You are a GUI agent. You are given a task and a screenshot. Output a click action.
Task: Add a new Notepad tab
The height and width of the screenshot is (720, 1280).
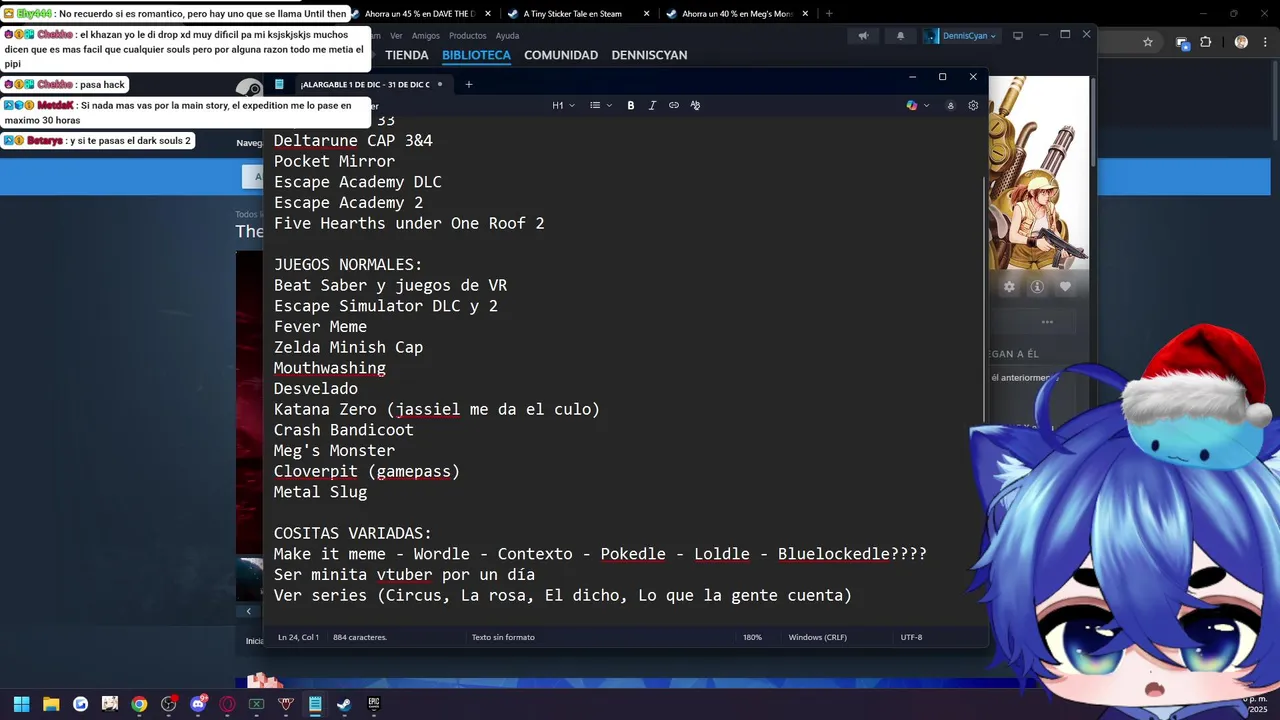coord(468,84)
